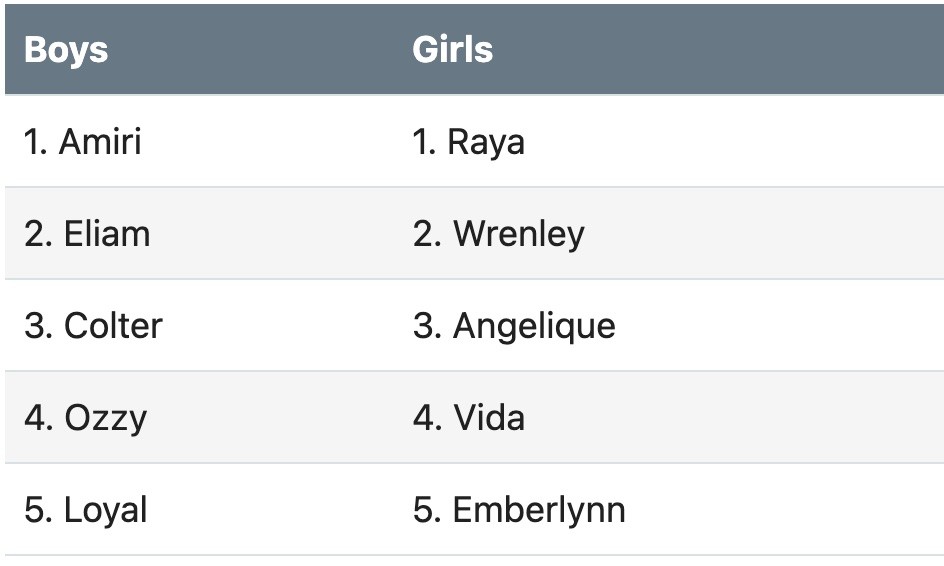Click the name Angelique

point(534,326)
